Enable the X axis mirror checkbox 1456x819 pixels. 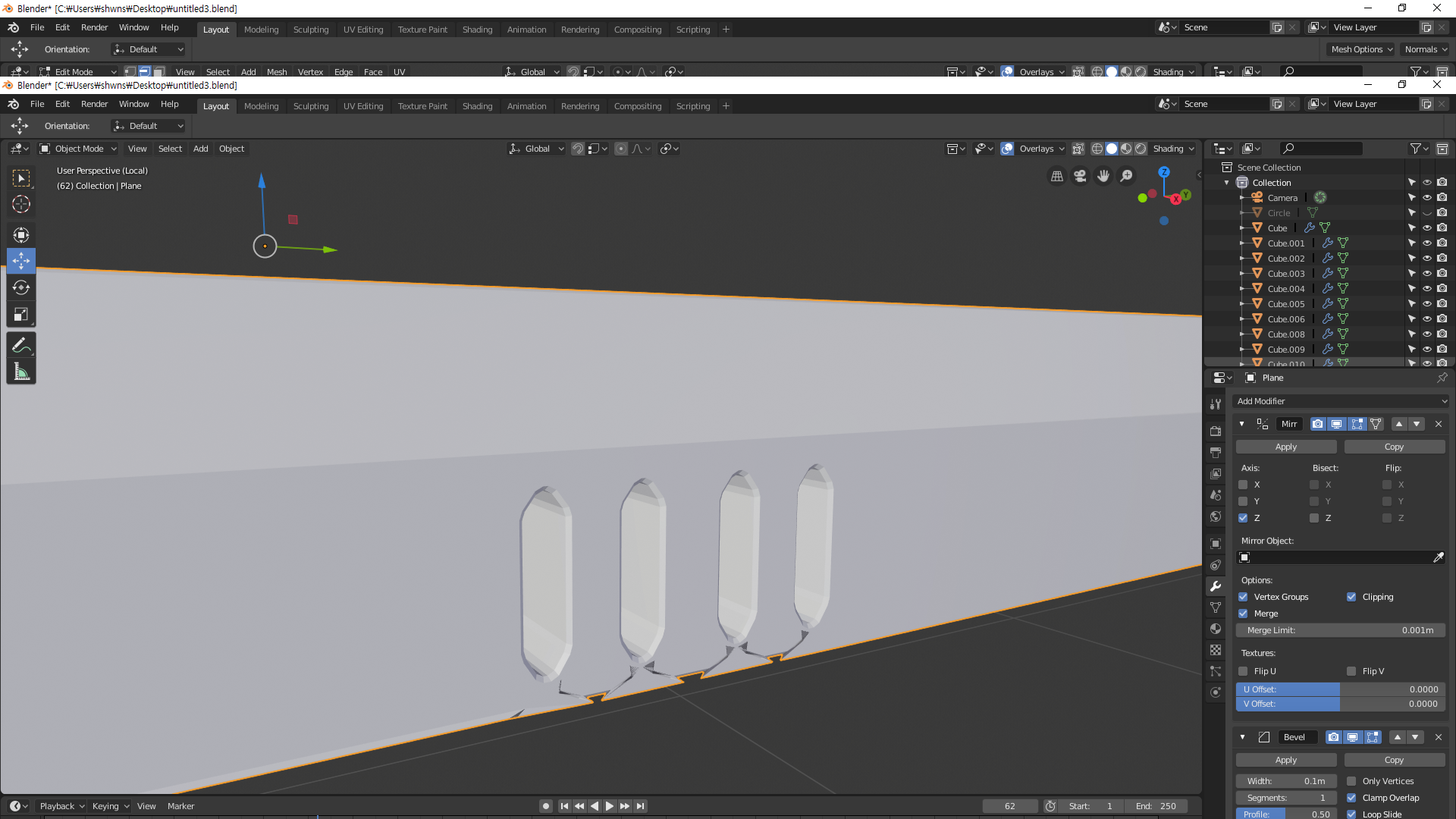pos(1243,485)
